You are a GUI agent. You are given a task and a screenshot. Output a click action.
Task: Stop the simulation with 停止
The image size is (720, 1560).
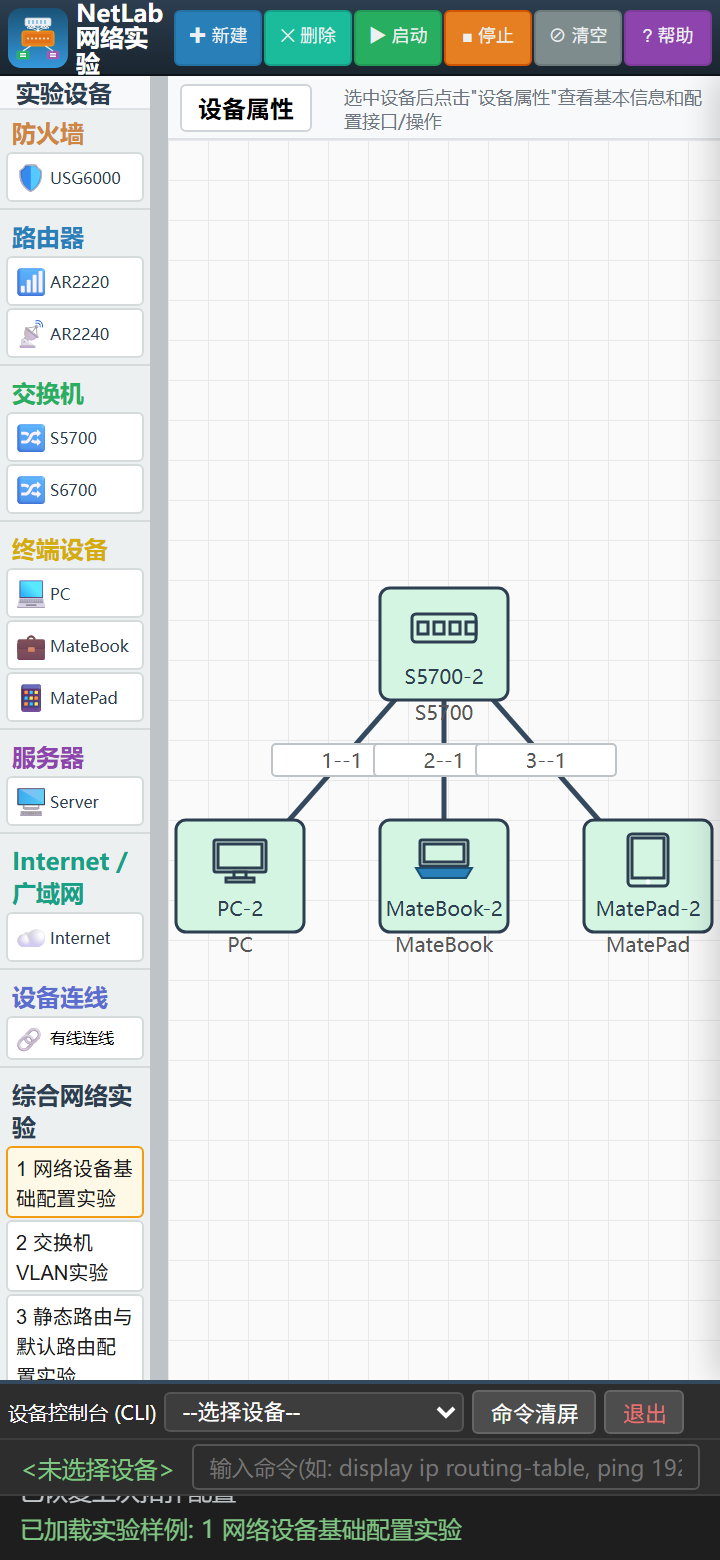point(488,37)
